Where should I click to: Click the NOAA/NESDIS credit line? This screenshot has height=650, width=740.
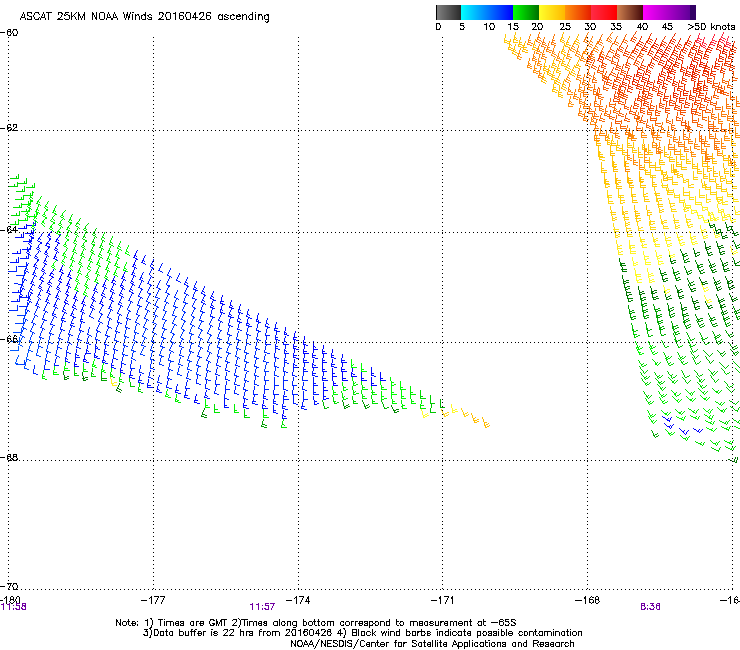pos(432,644)
